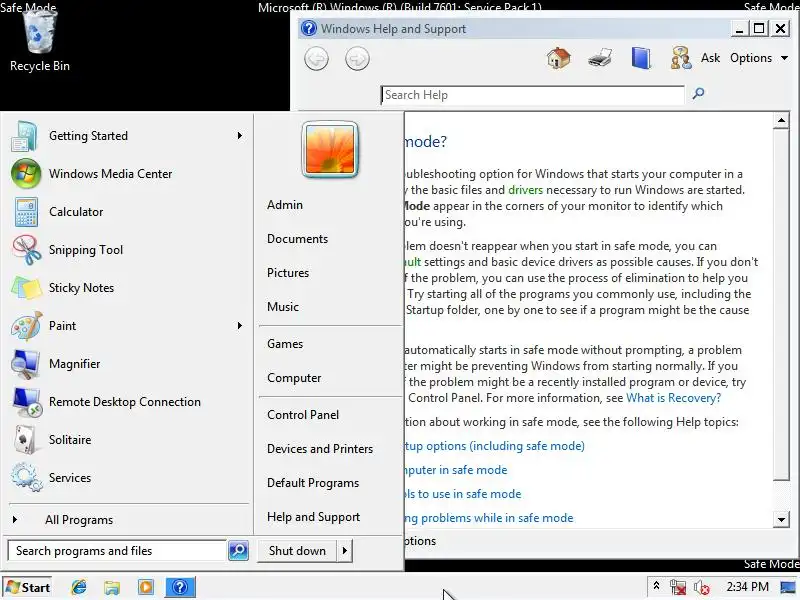Click the volume muted tray icon
This screenshot has height=600, width=800.
coord(702,587)
